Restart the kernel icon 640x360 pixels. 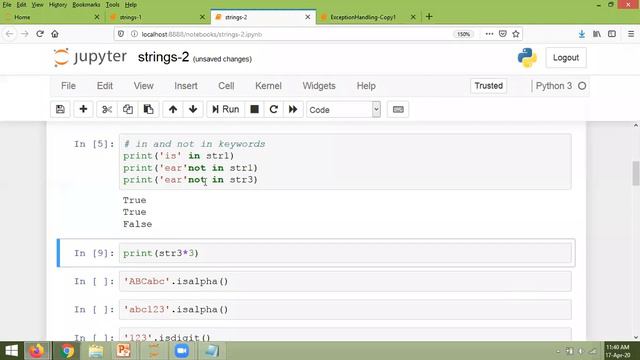click(x=273, y=109)
